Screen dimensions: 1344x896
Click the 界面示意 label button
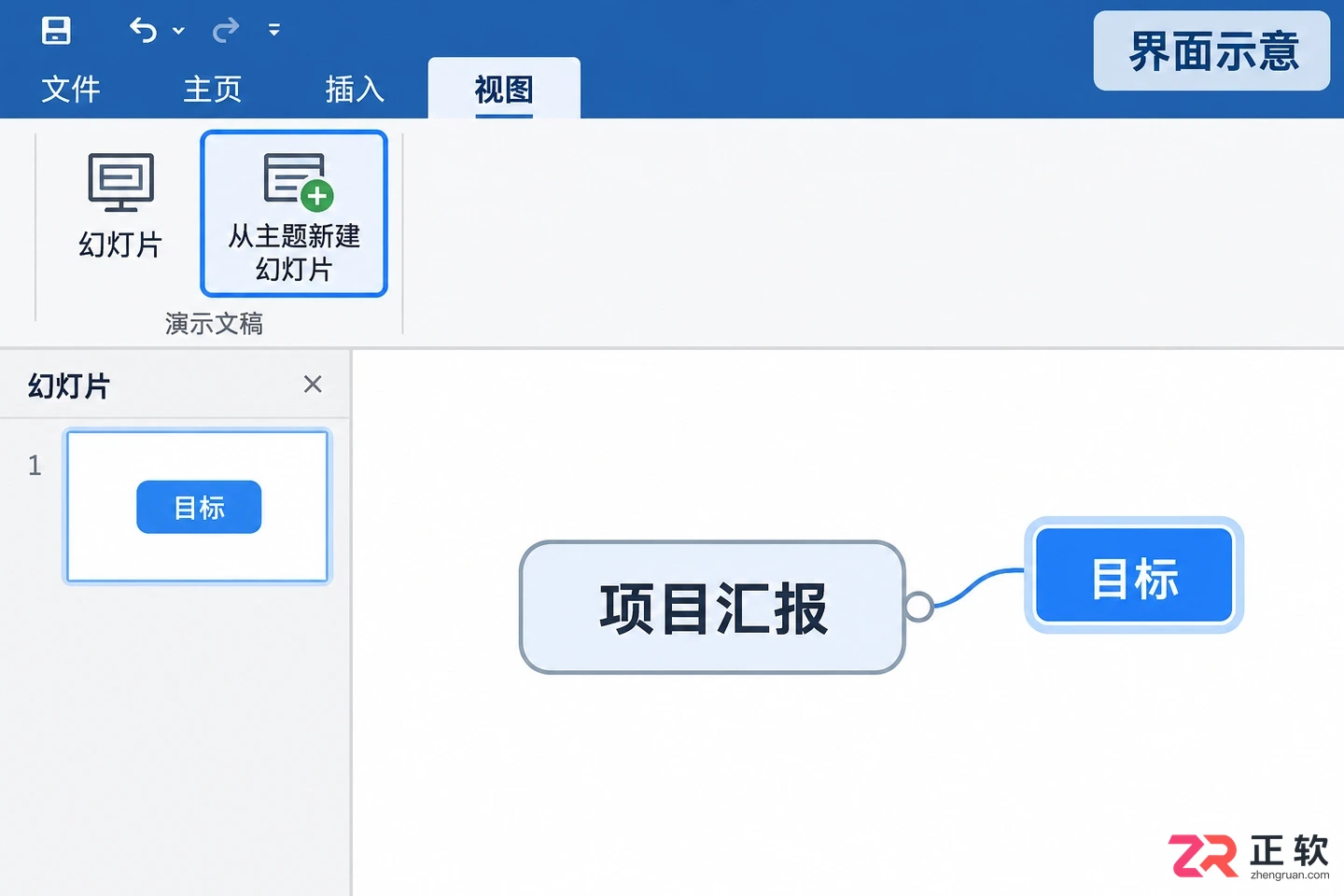pyautogui.click(x=1211, y=51)
